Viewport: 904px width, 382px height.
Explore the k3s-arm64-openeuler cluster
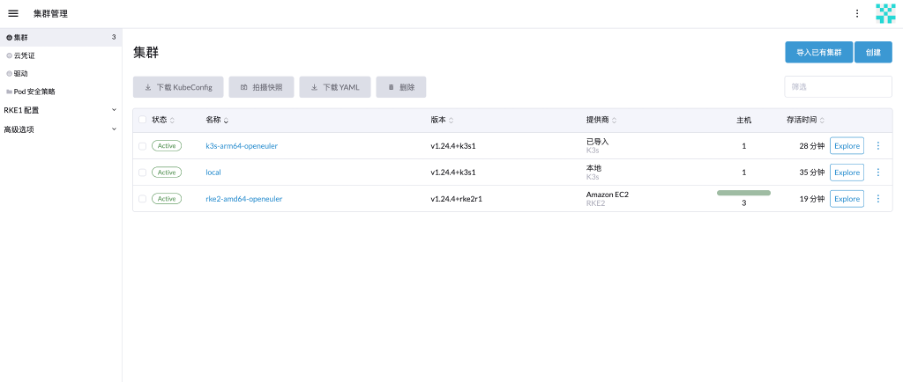(x=847, y=146)
